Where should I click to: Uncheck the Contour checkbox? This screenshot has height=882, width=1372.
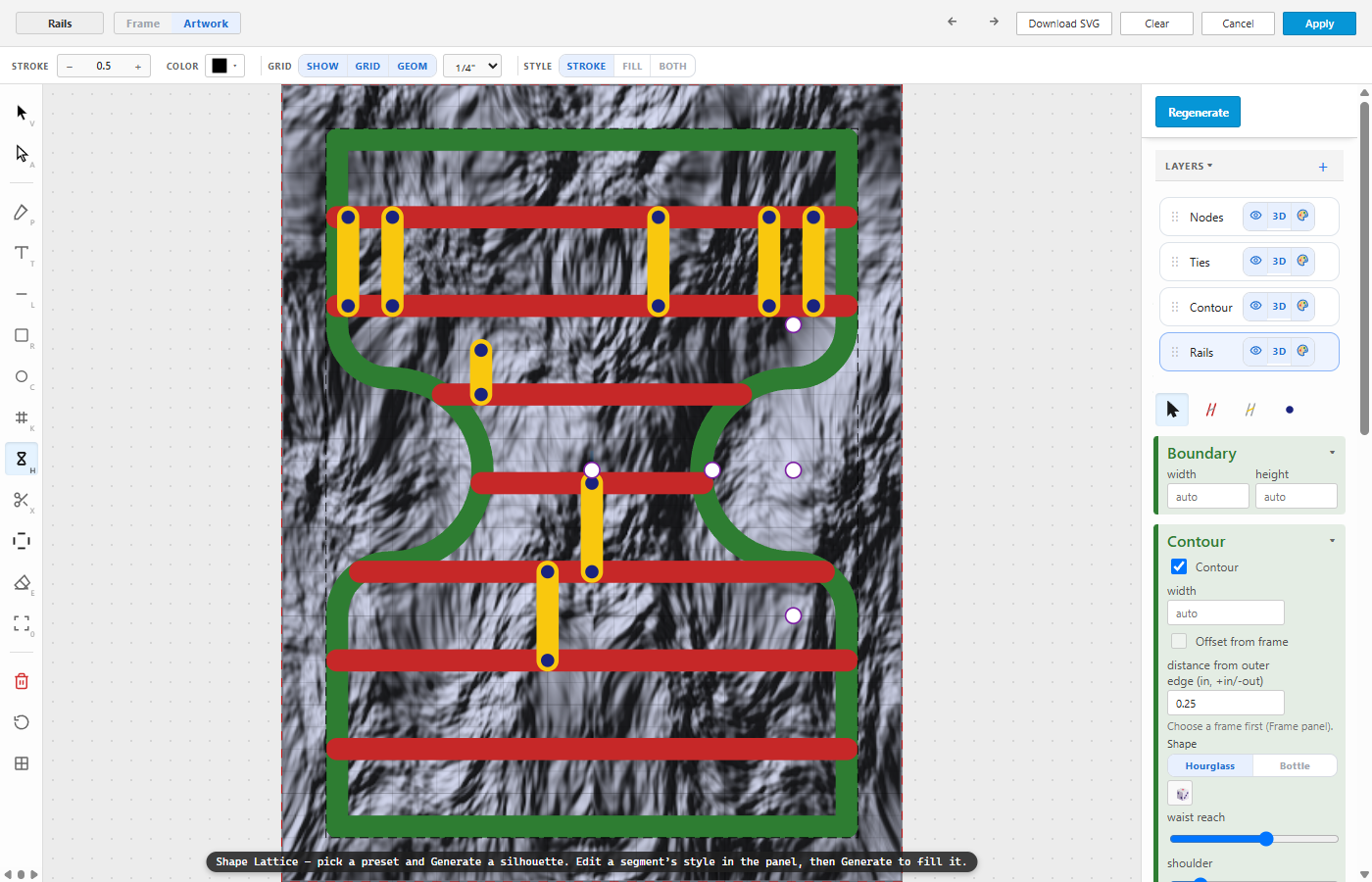click(1179, 566)
